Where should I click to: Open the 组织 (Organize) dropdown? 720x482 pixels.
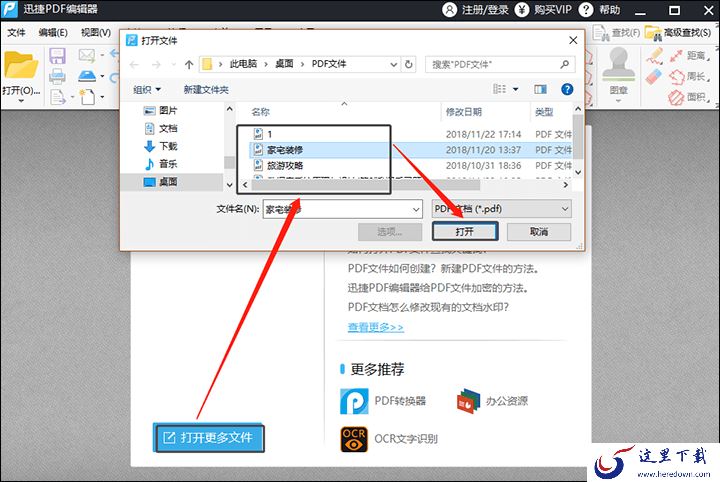147,90
